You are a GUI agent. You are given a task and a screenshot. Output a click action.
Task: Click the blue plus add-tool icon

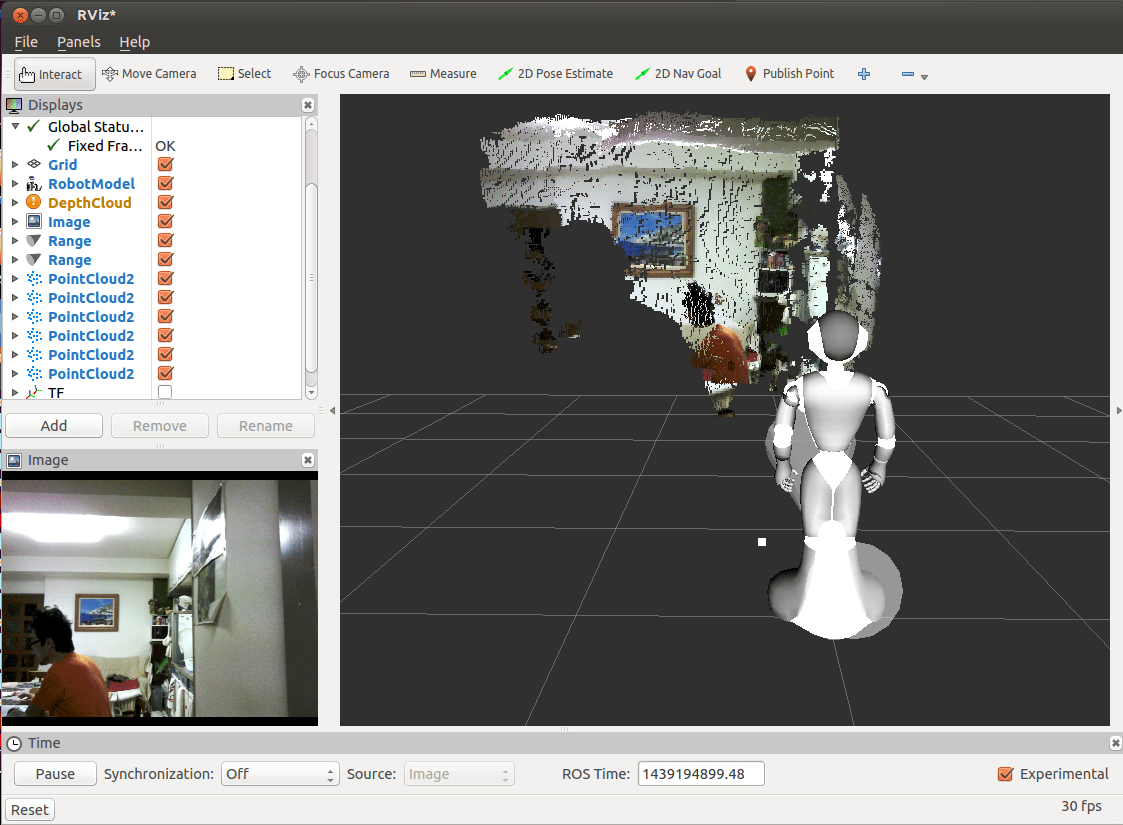pyautogui.click(x=864, y=74)
